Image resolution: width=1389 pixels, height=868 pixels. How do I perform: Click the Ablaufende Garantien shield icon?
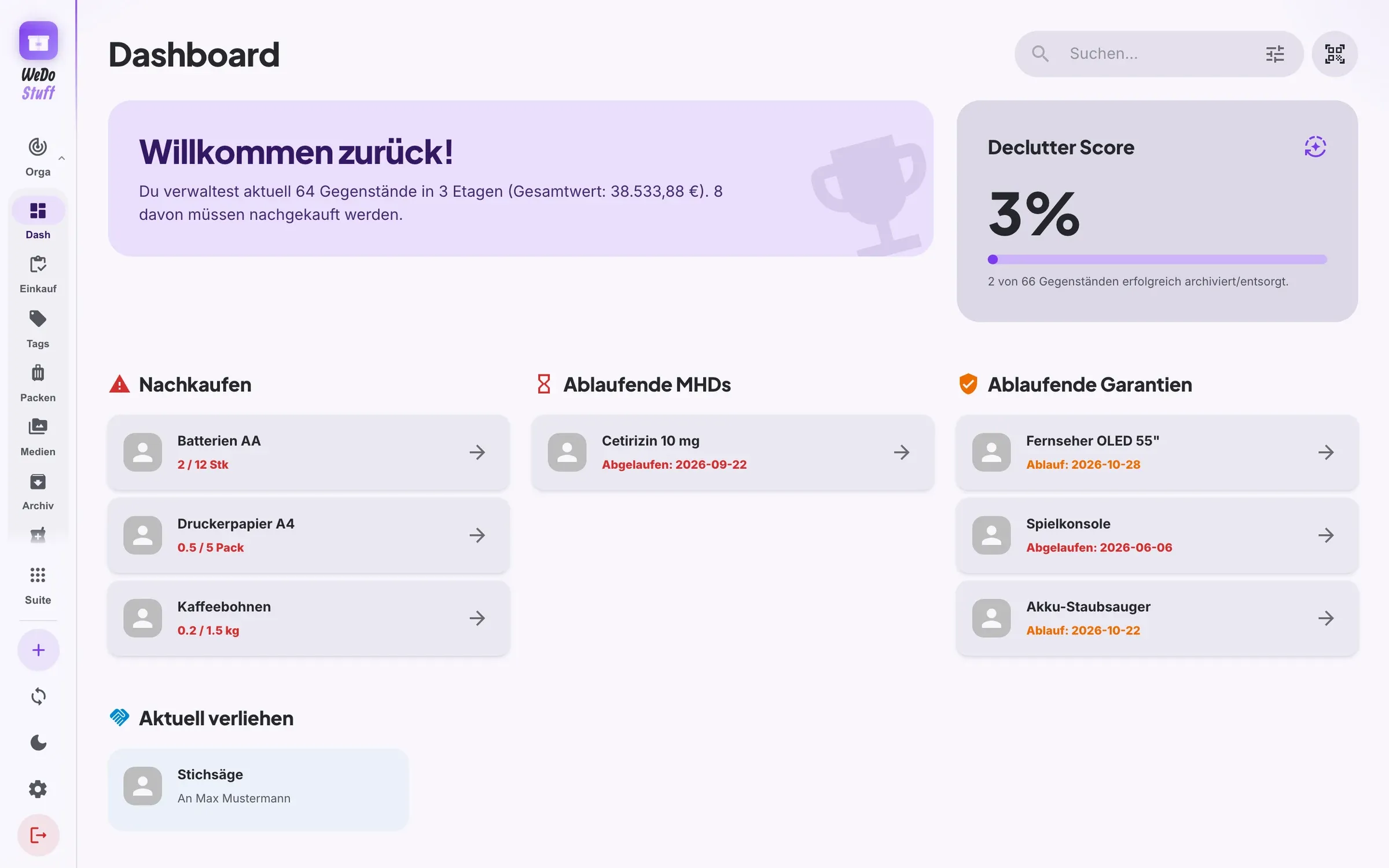968,384
